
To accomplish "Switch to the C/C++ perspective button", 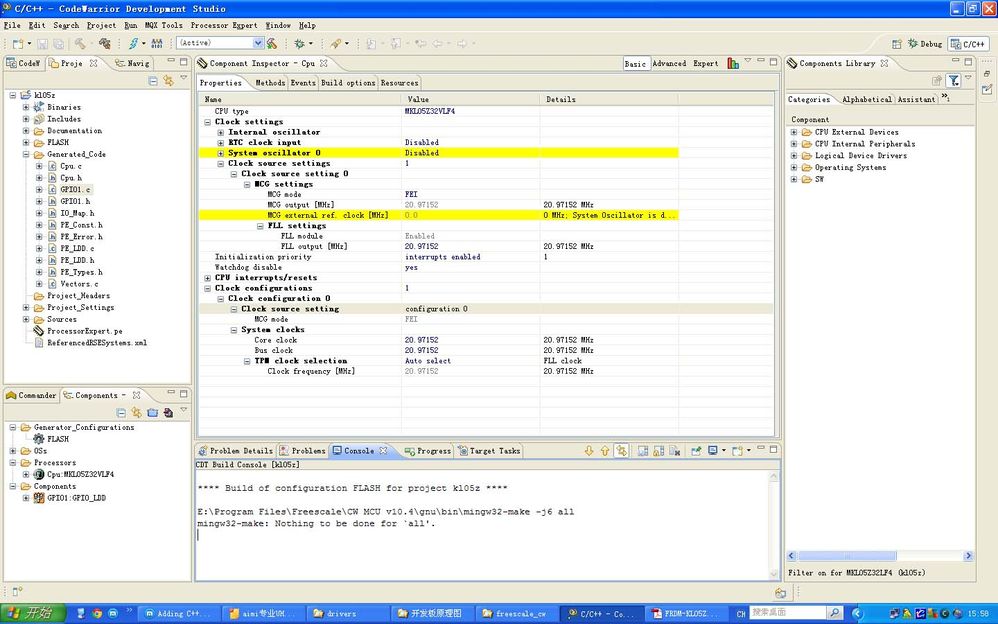I will coord(969,44).
